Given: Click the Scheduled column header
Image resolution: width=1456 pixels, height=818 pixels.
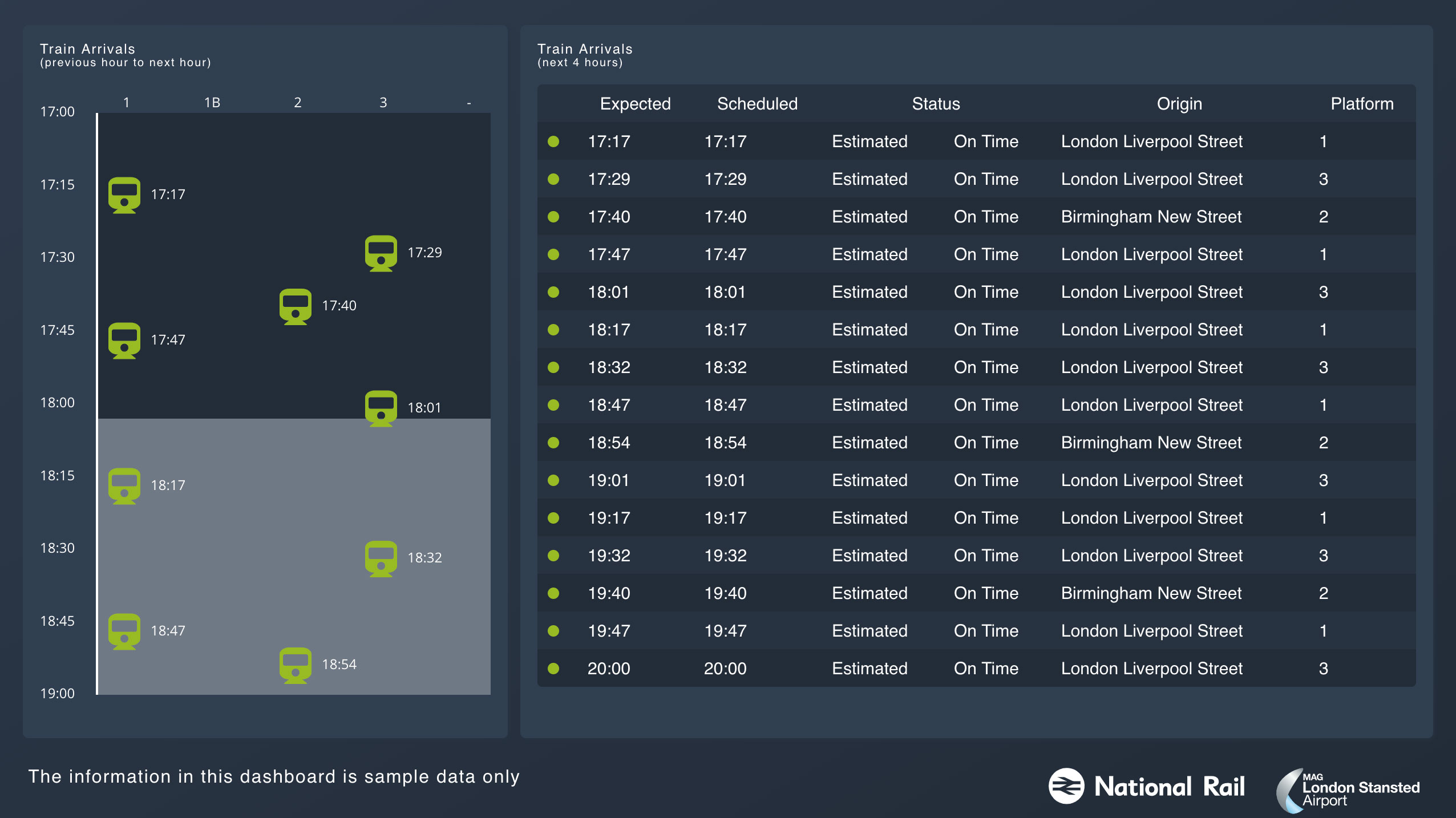Looking at the screenshot, I should [757, 104].
